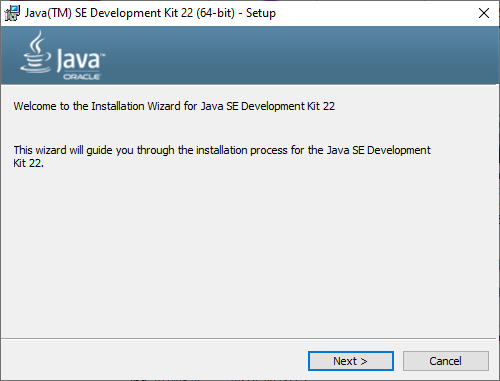The image size is (500, 381).
Task: Click the gray footer area left of Next
Action: pos(153,361)
